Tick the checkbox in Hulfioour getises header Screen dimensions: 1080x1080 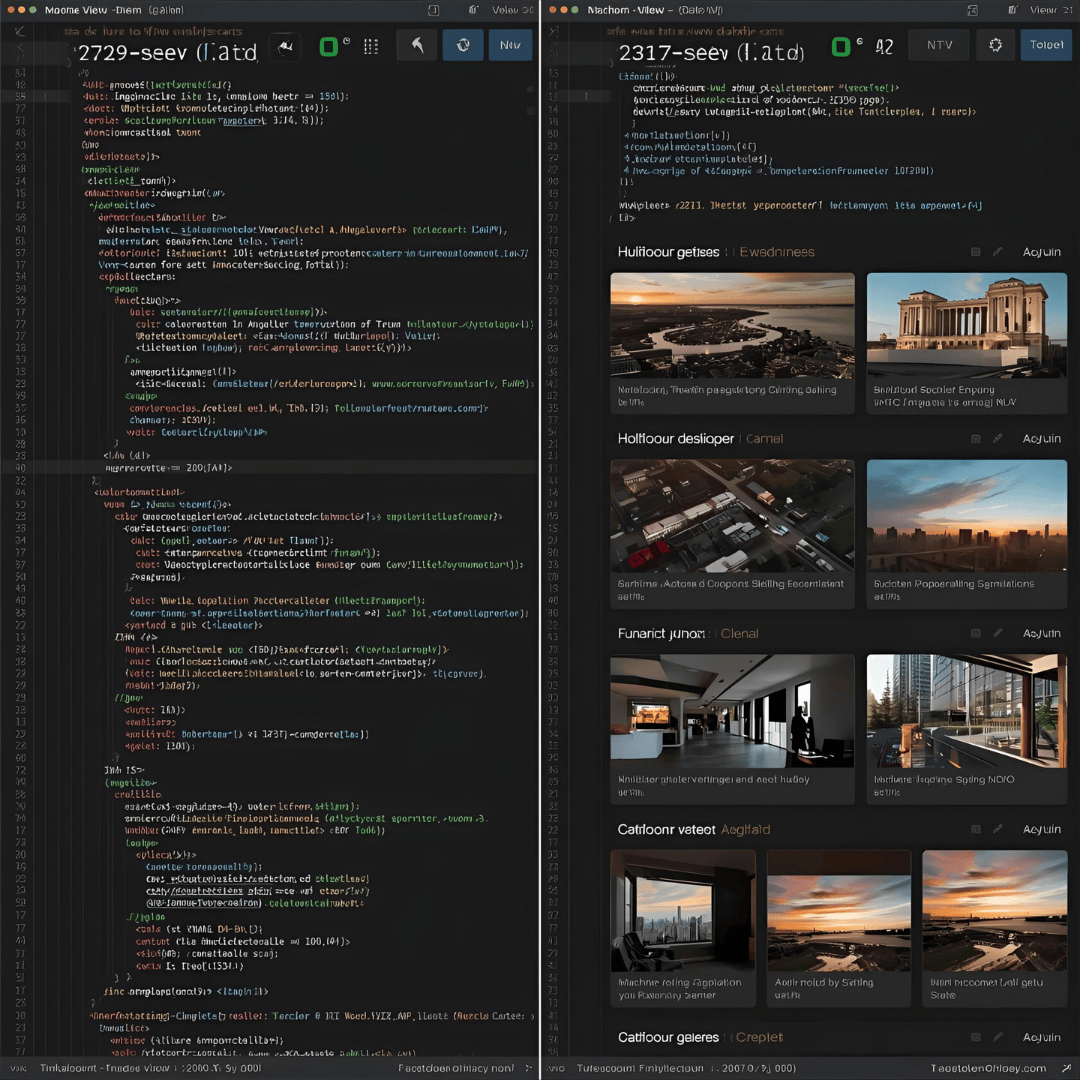pos(976,252)
